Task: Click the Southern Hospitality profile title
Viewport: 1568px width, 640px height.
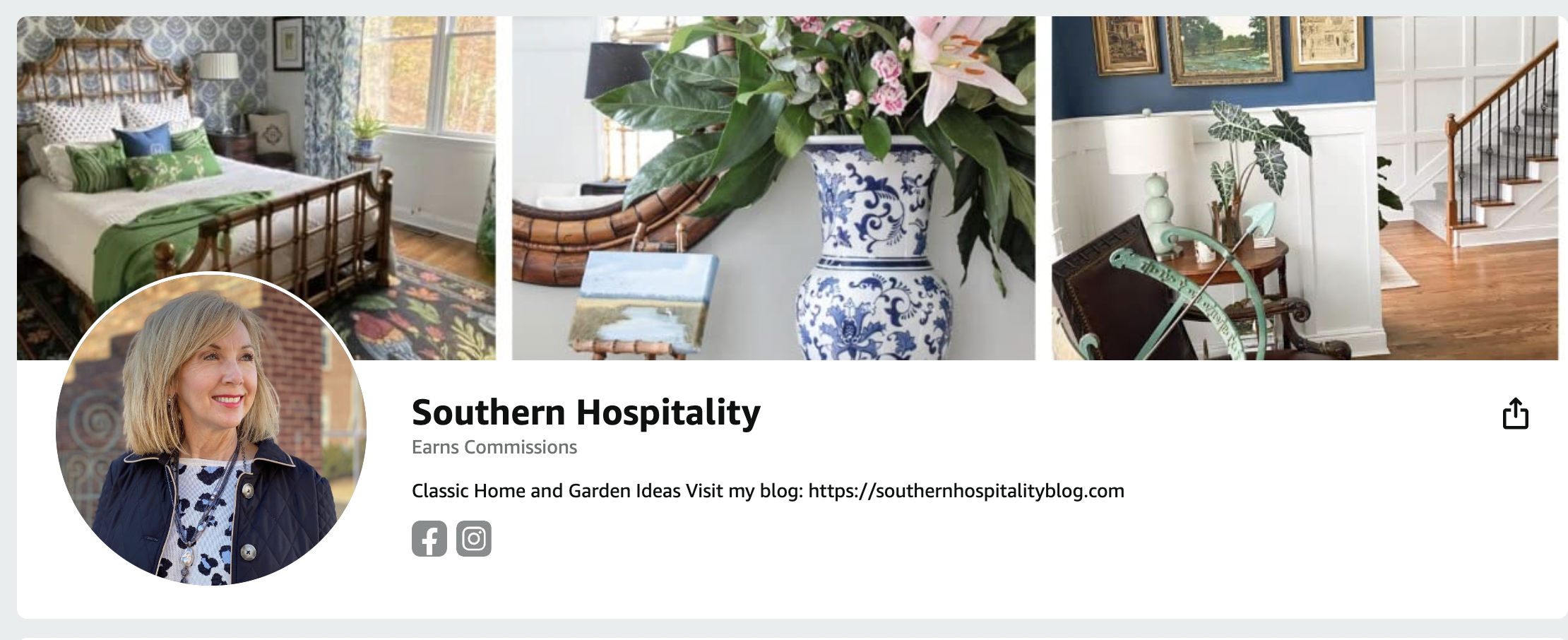Action: tap(586, 413)
